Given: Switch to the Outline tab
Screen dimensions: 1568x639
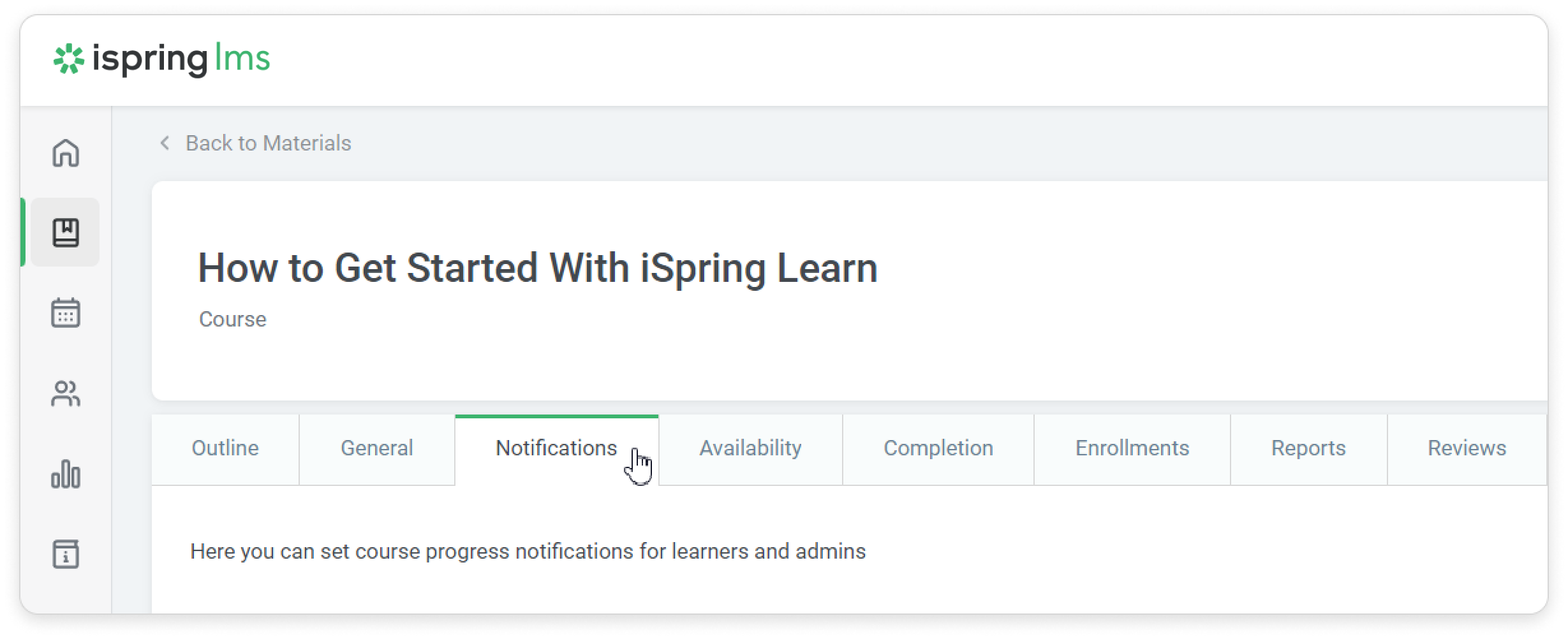Looking at the screenshot, I should click(x=225, y=448).
